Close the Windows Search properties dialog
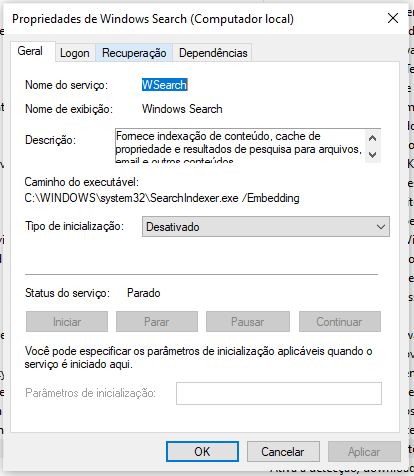This screenshot has height=476, width=414. pos(393,18)
